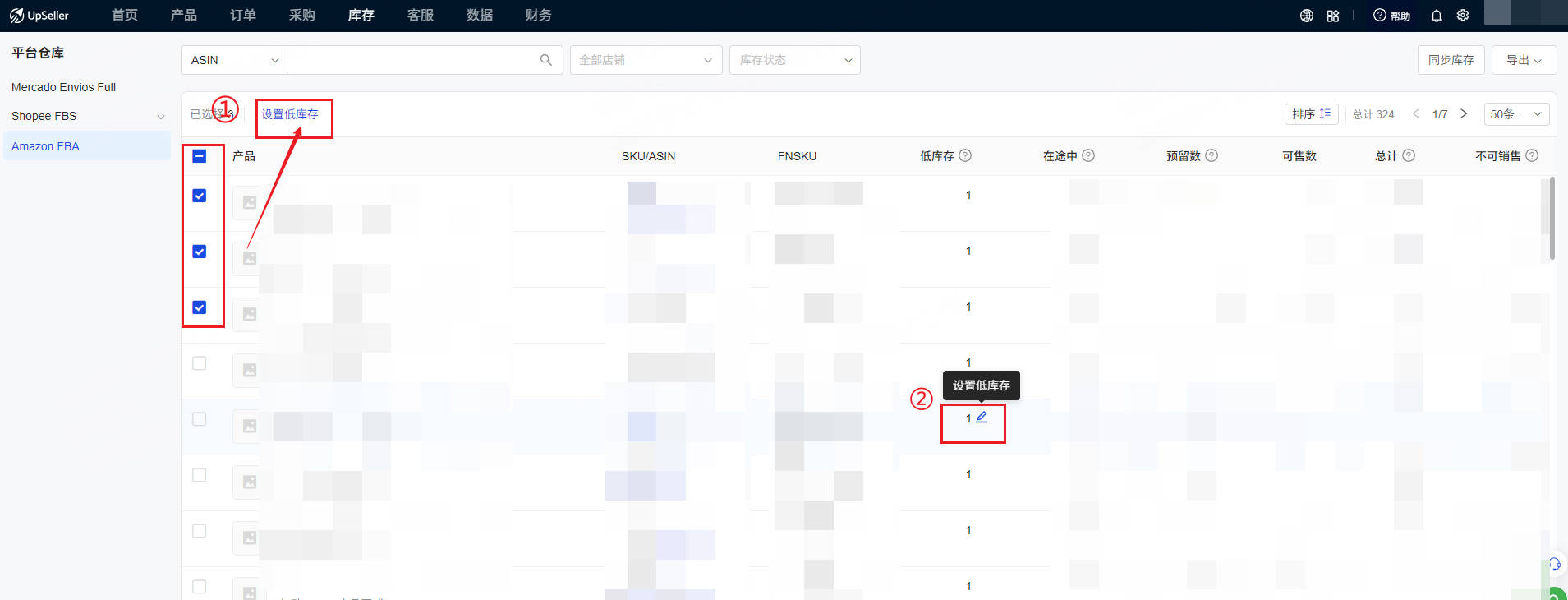This screenshot has width=1568, height=600.
Task: Click the first row low-stock value 1
Action: [x=968, y=195]
